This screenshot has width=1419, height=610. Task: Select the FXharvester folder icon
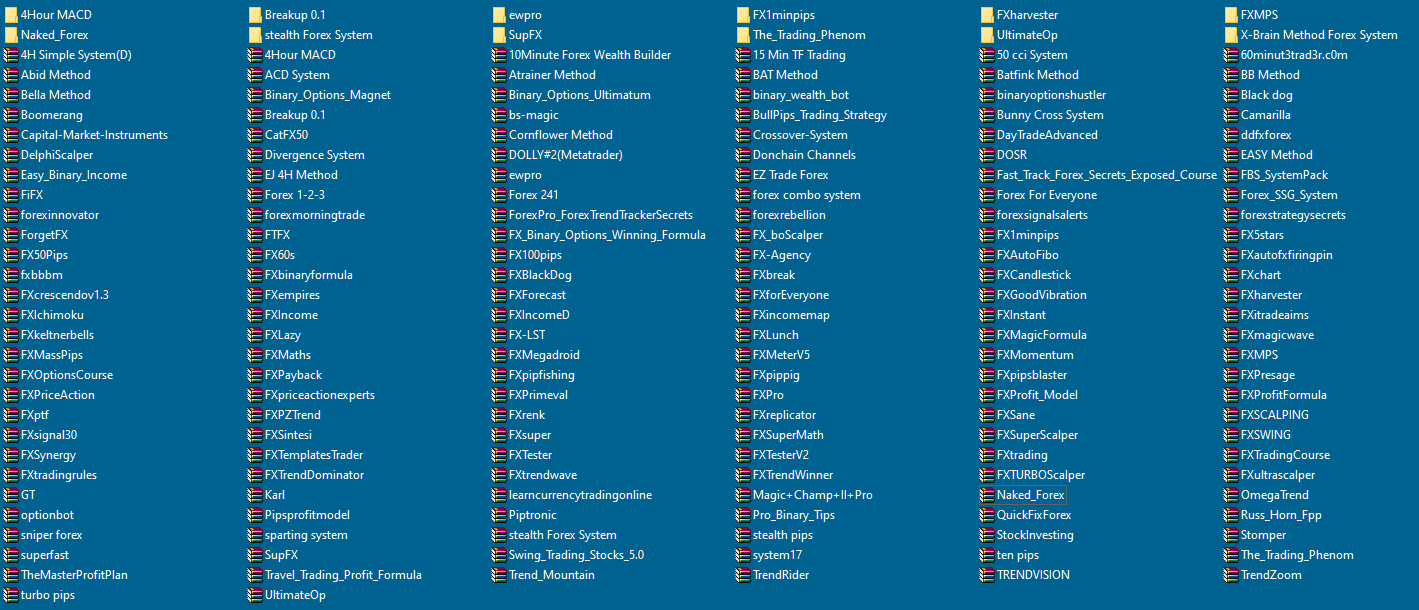pos(987,15)
